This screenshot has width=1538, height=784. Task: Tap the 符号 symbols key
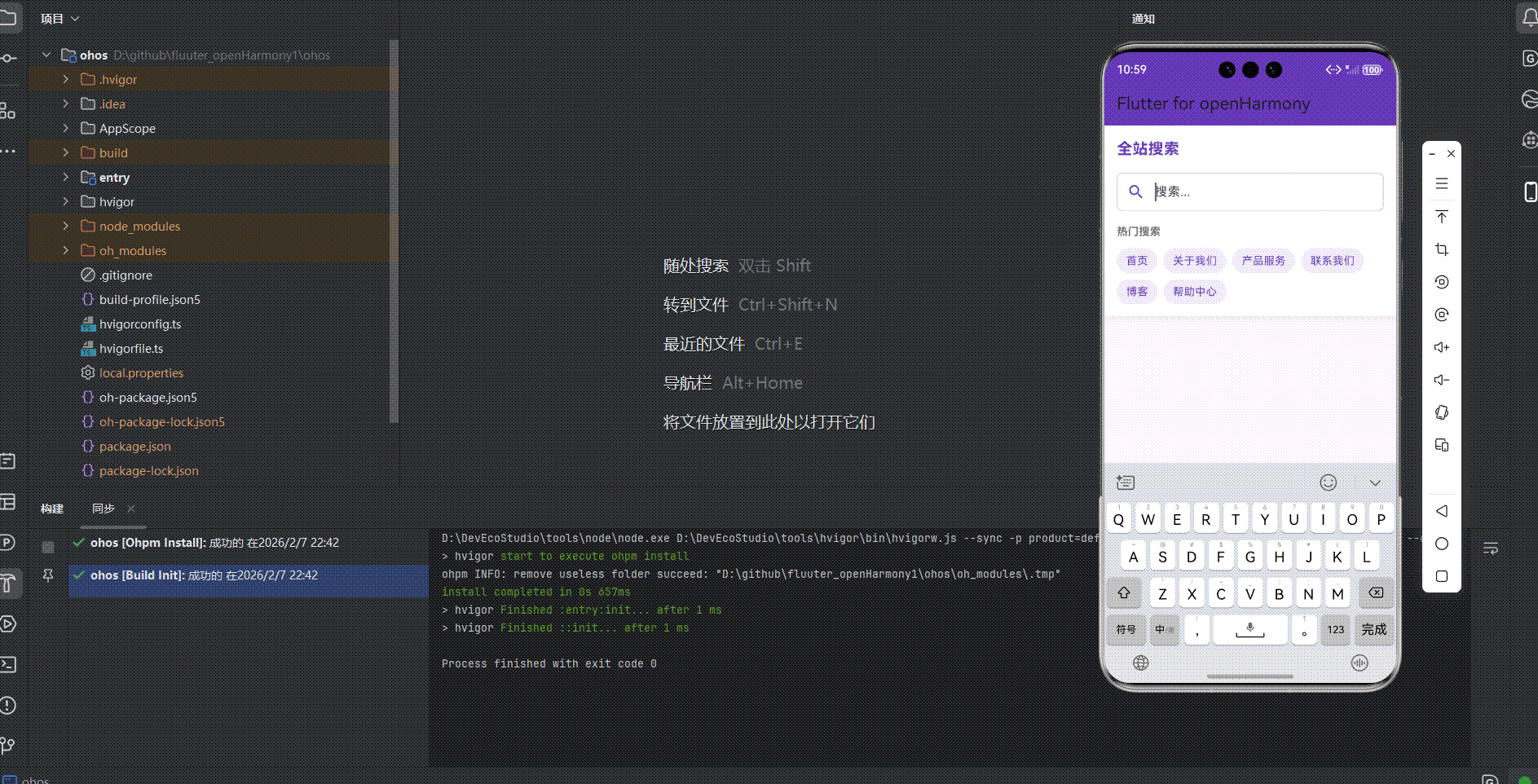pyautogui.click(x=1126, y=629)
